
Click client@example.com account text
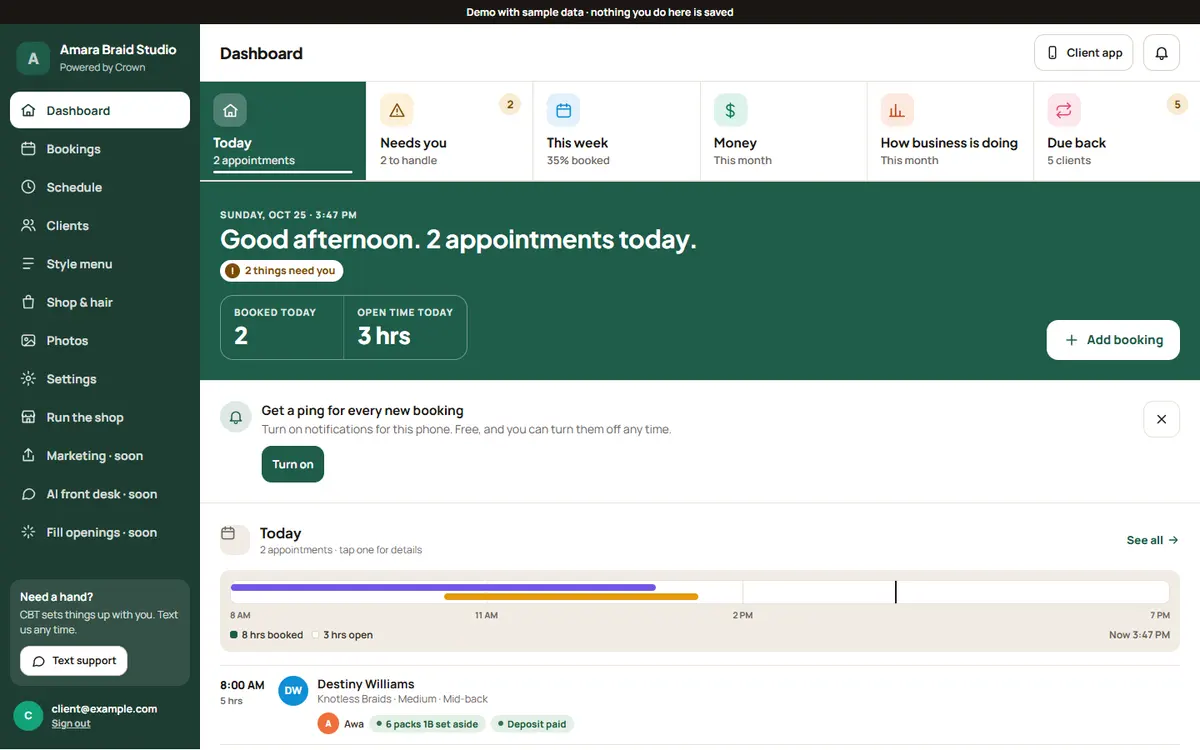coord(104,709)
